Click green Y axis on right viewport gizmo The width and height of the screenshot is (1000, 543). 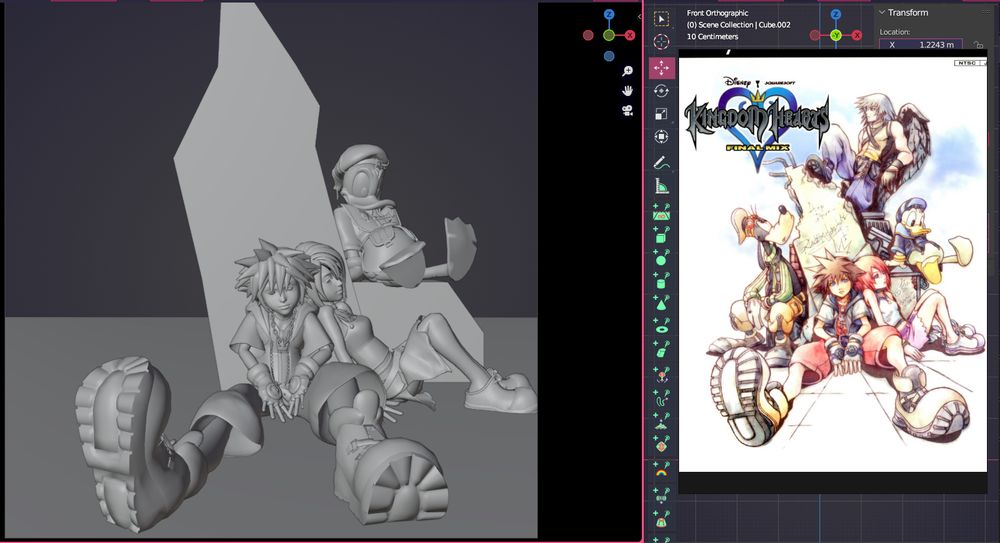pos(836,36)
